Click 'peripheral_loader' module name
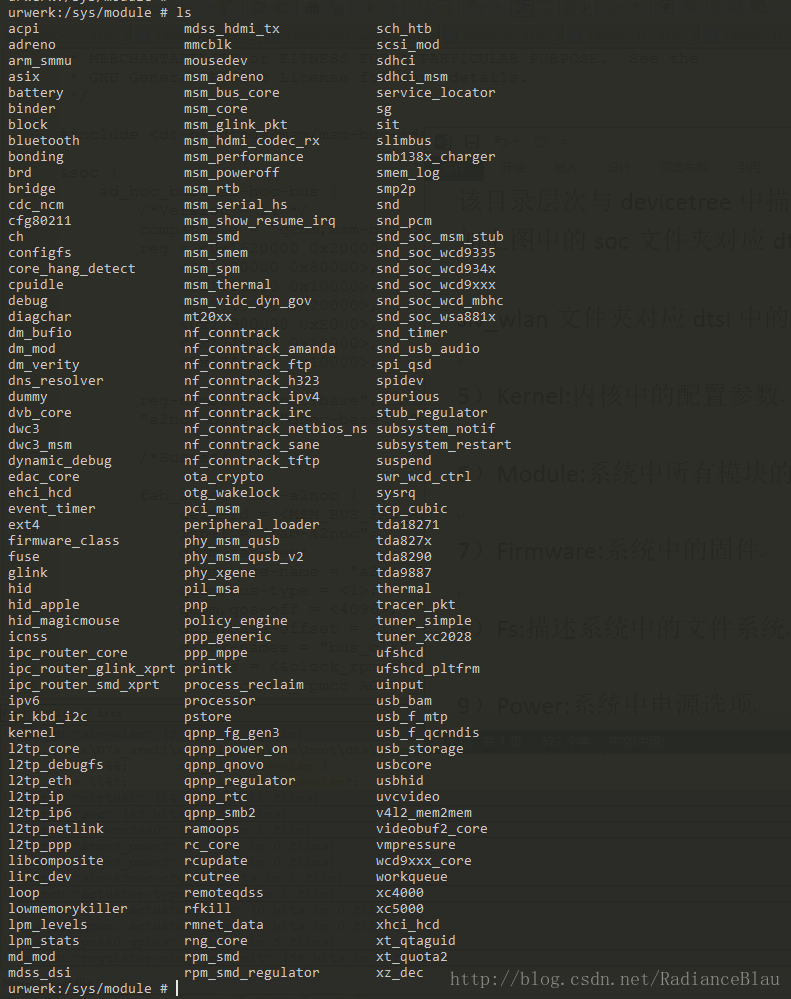 click(x=252, y=524)
